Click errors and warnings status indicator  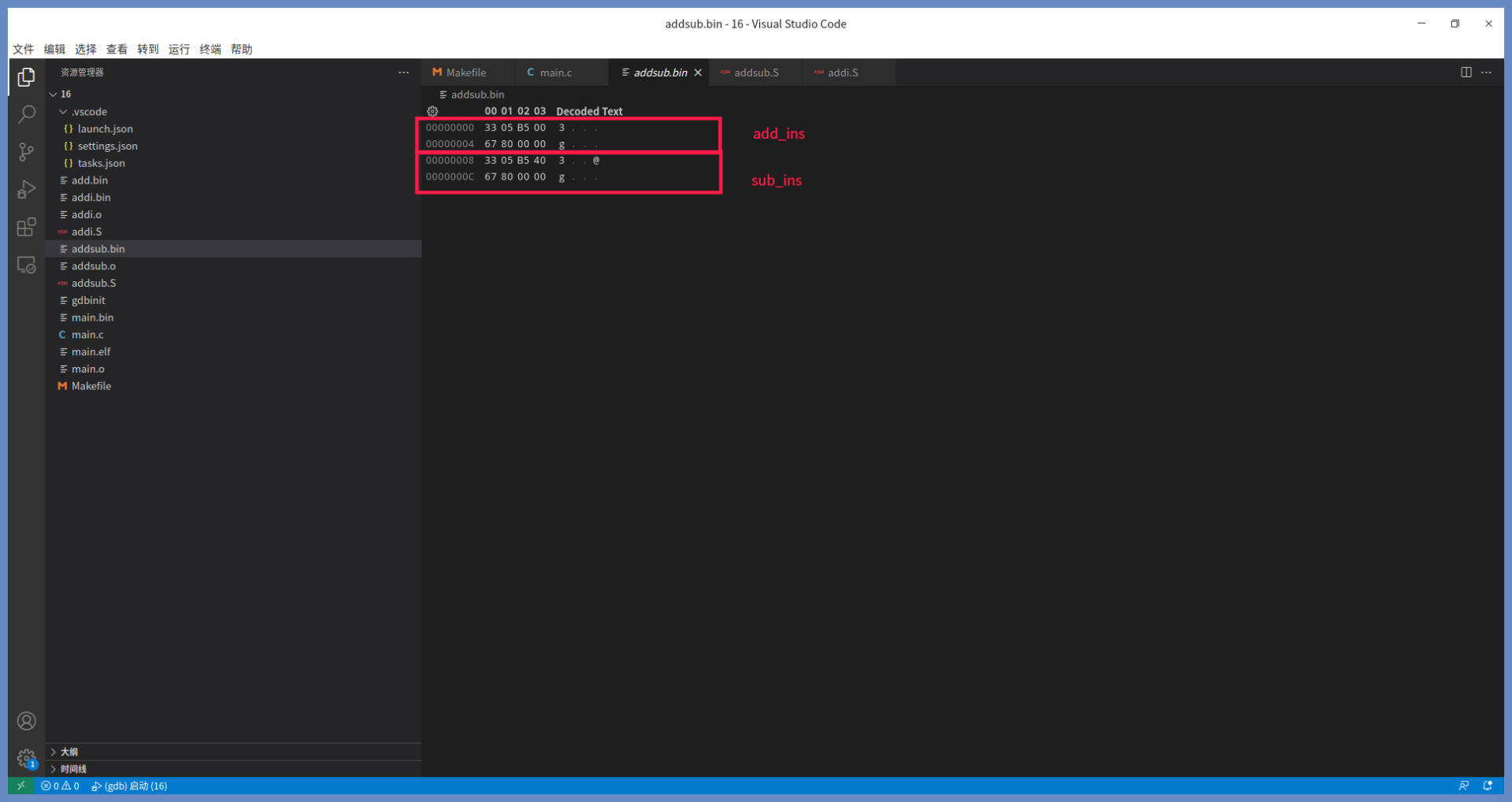pos(60,785)
